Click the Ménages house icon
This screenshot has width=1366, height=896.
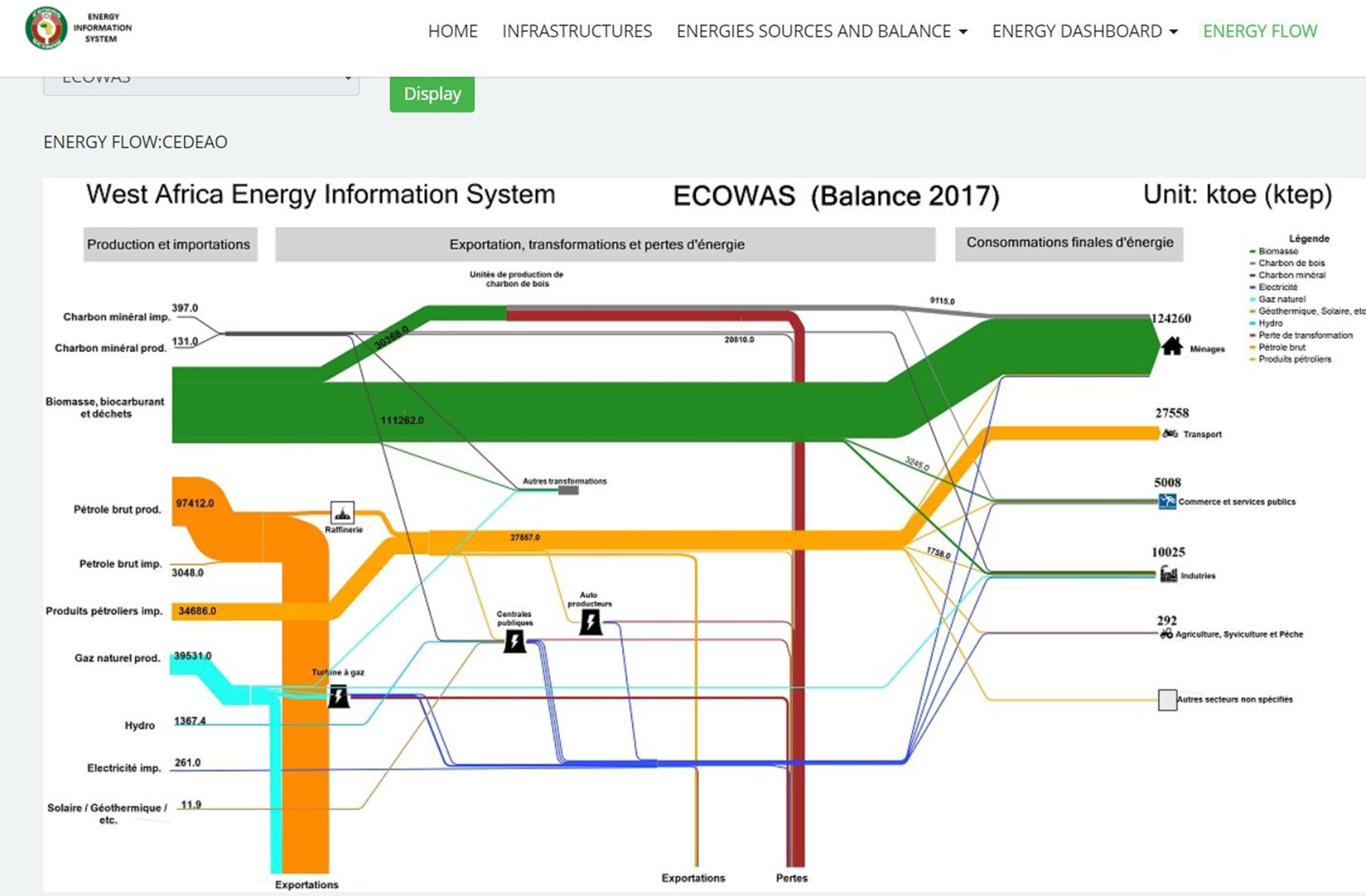click(x=1172, y=347)
